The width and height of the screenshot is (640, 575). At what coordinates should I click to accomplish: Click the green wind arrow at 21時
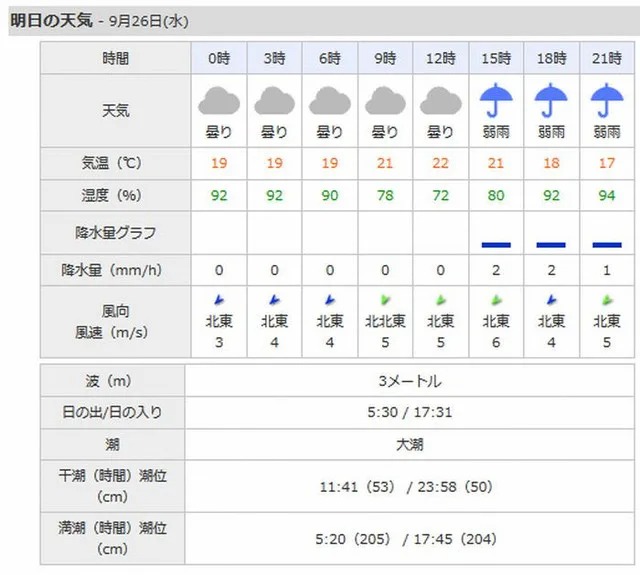(x=607, y=300)
